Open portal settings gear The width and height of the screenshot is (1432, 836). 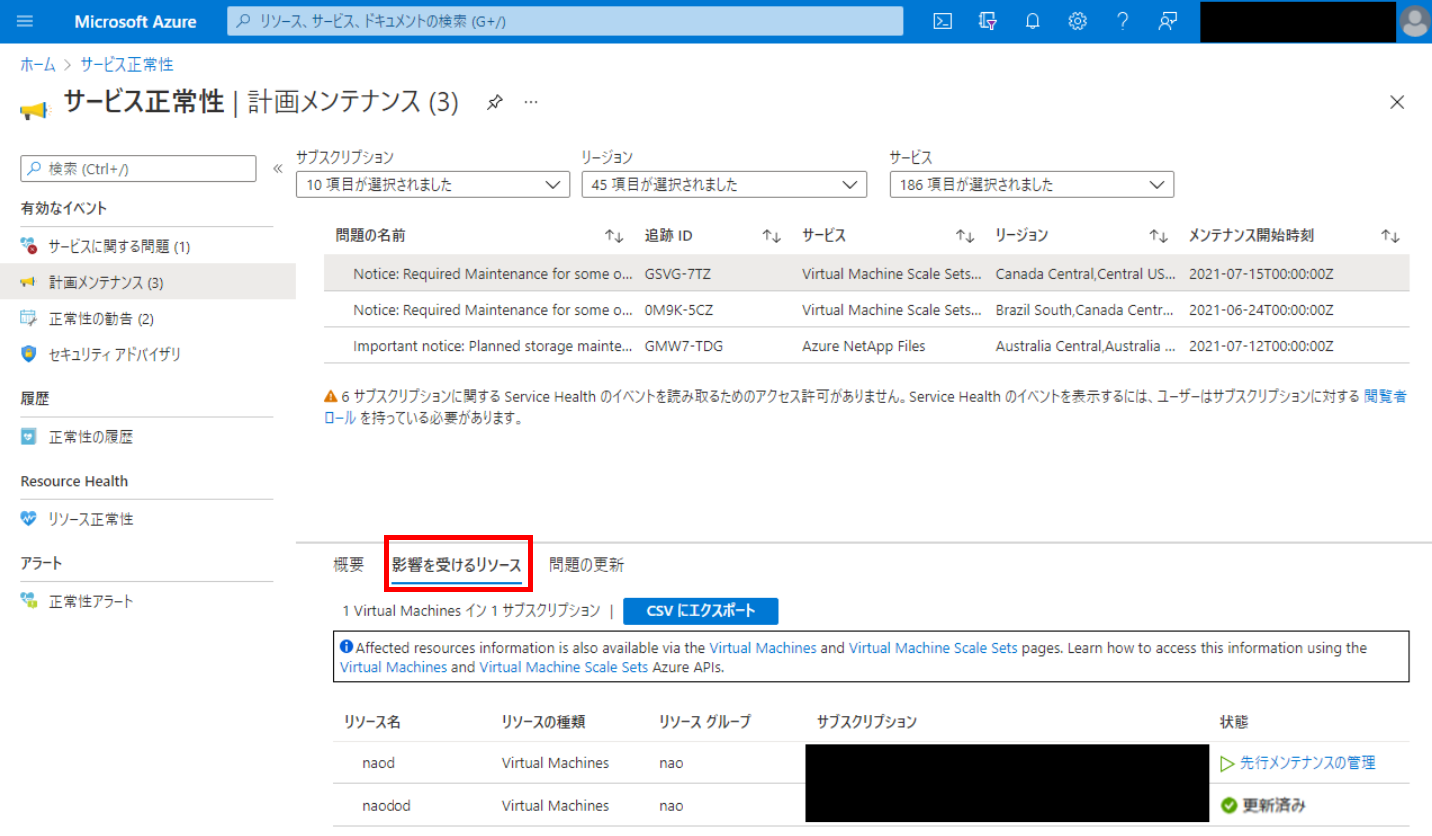pos(1078,21)
